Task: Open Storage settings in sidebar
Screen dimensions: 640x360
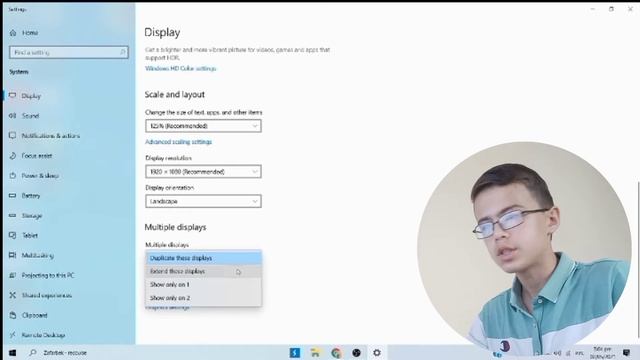Action: click(x=31, y=216)
